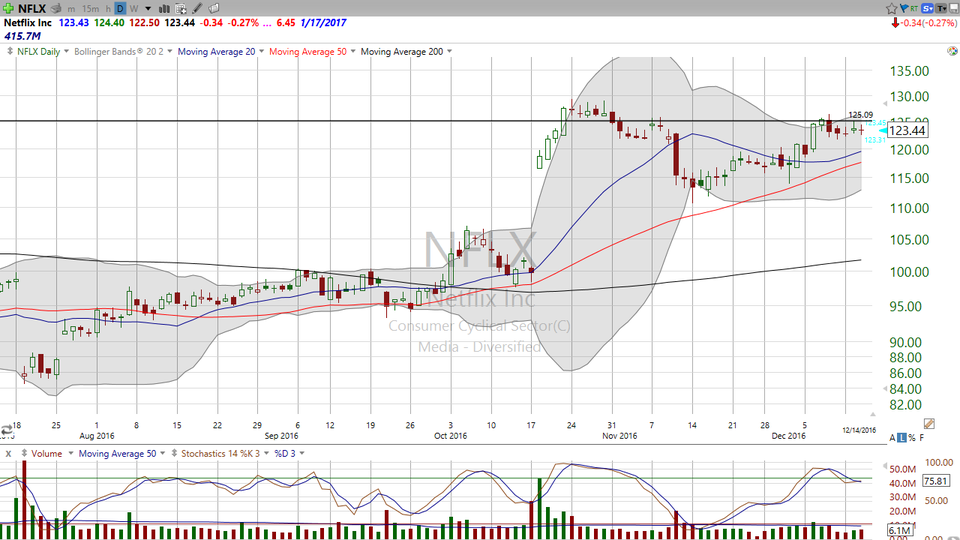Open the T dropdown button
Image resolution: width=960 pixels, height=540 pixels.
click(941, 8)
